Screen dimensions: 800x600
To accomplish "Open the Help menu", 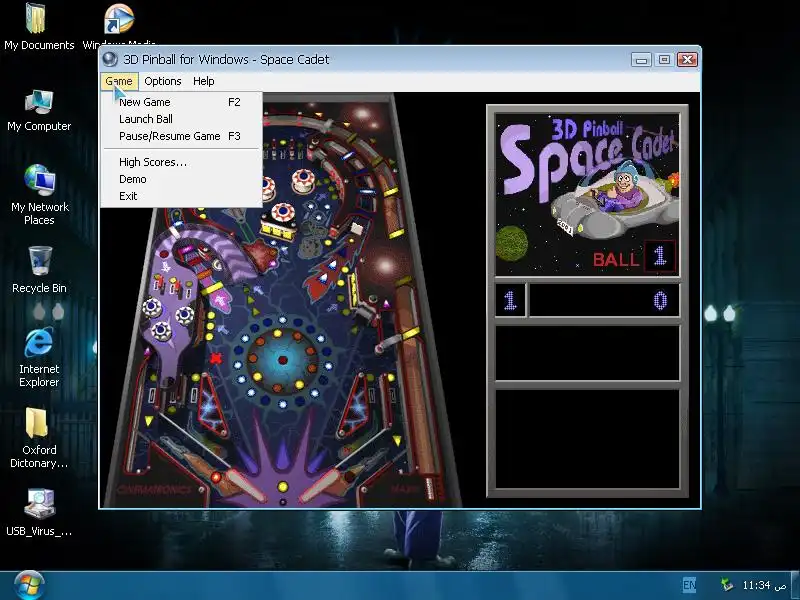I will pos(204,81).
